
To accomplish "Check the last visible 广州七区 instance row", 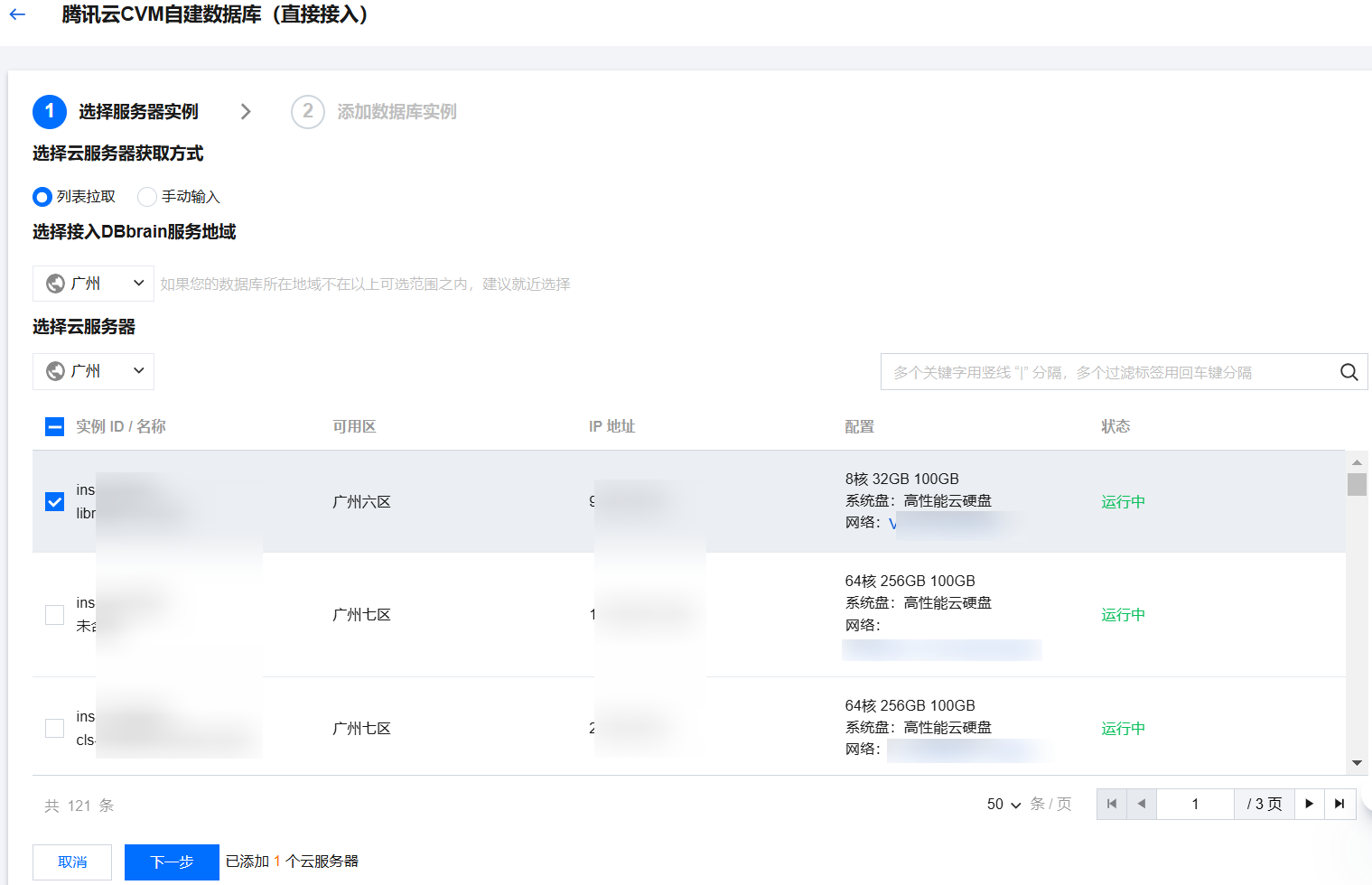I will (55, 728).
